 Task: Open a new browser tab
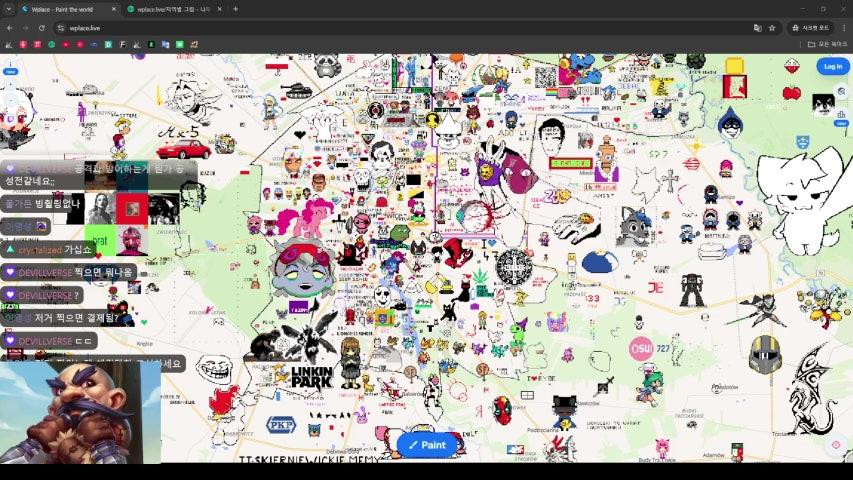tap(235, 9)
